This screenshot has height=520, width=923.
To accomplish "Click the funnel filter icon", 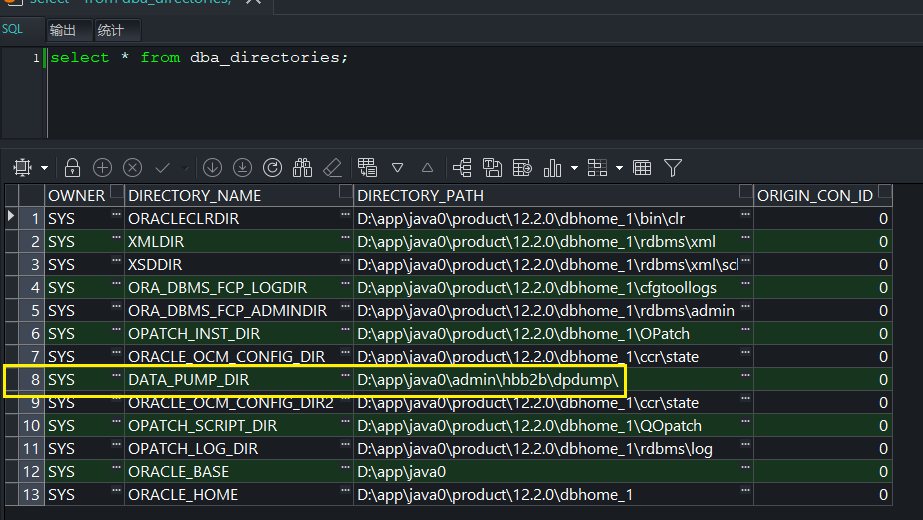I will pos(673,167).
